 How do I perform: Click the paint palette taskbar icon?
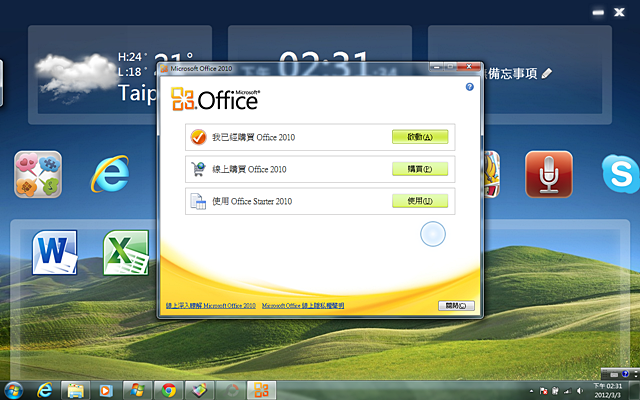click(x=200, y=391)
